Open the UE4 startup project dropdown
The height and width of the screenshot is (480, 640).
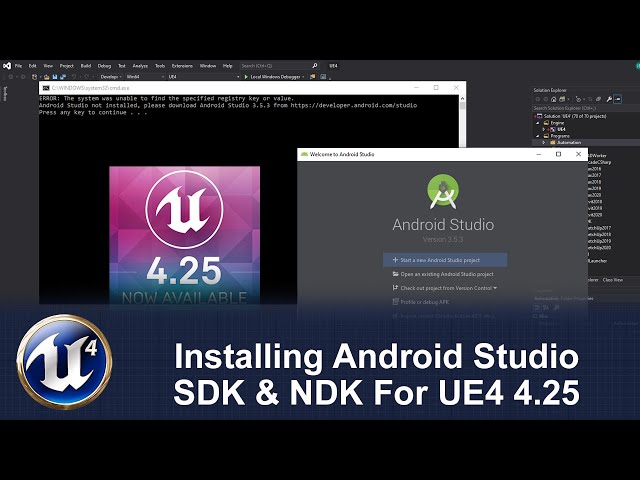coord(204,76)
